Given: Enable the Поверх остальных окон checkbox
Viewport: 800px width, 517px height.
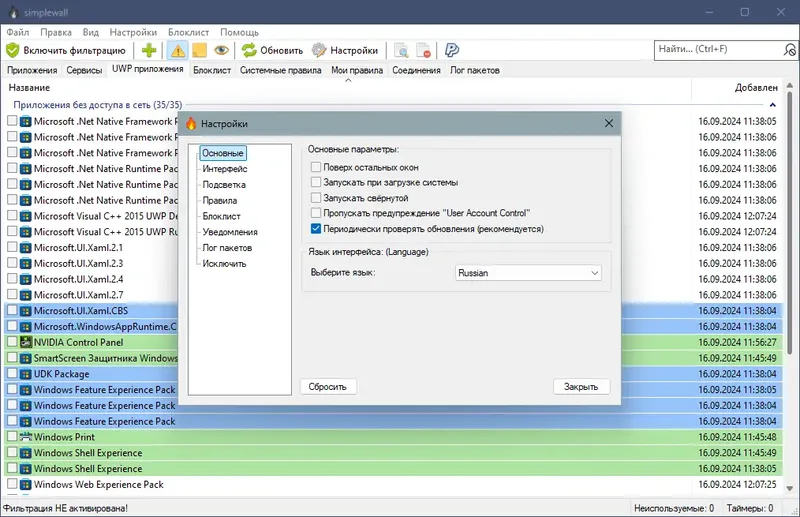Looking at the screenshot, I should pos(316,167).
